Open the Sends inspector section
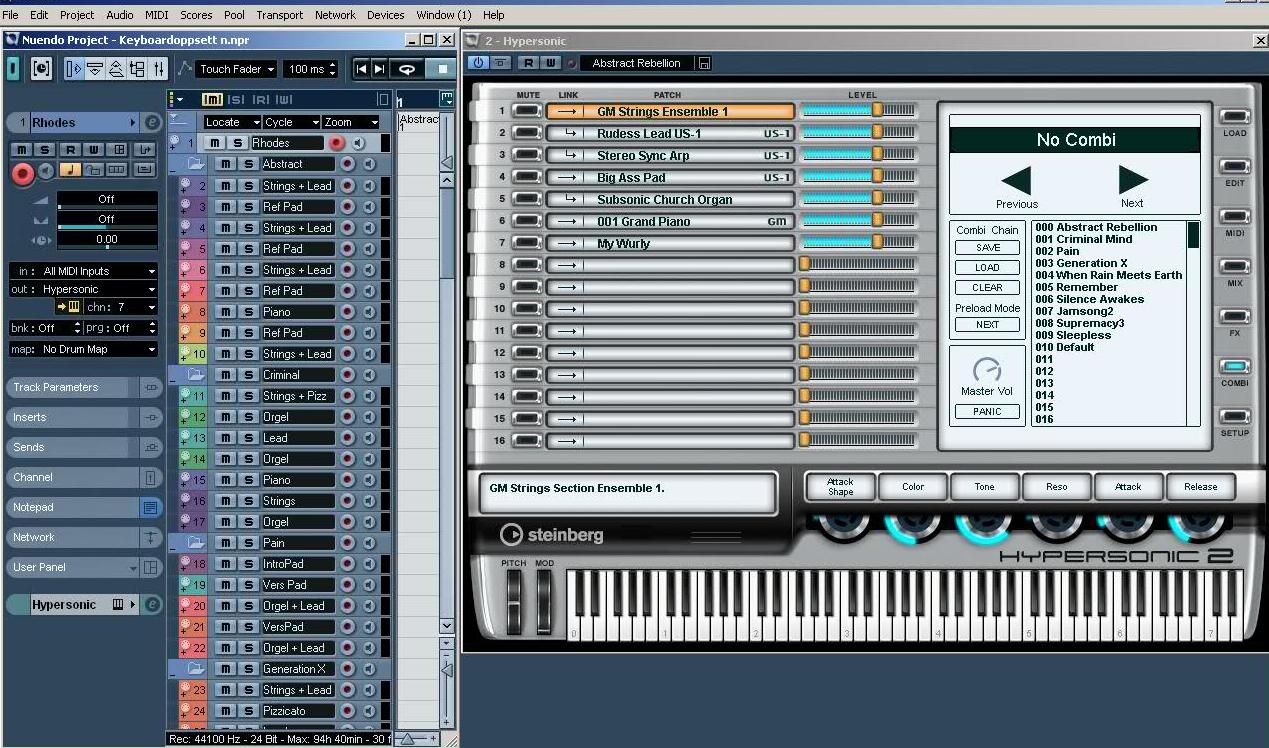 tap(85, 447)
